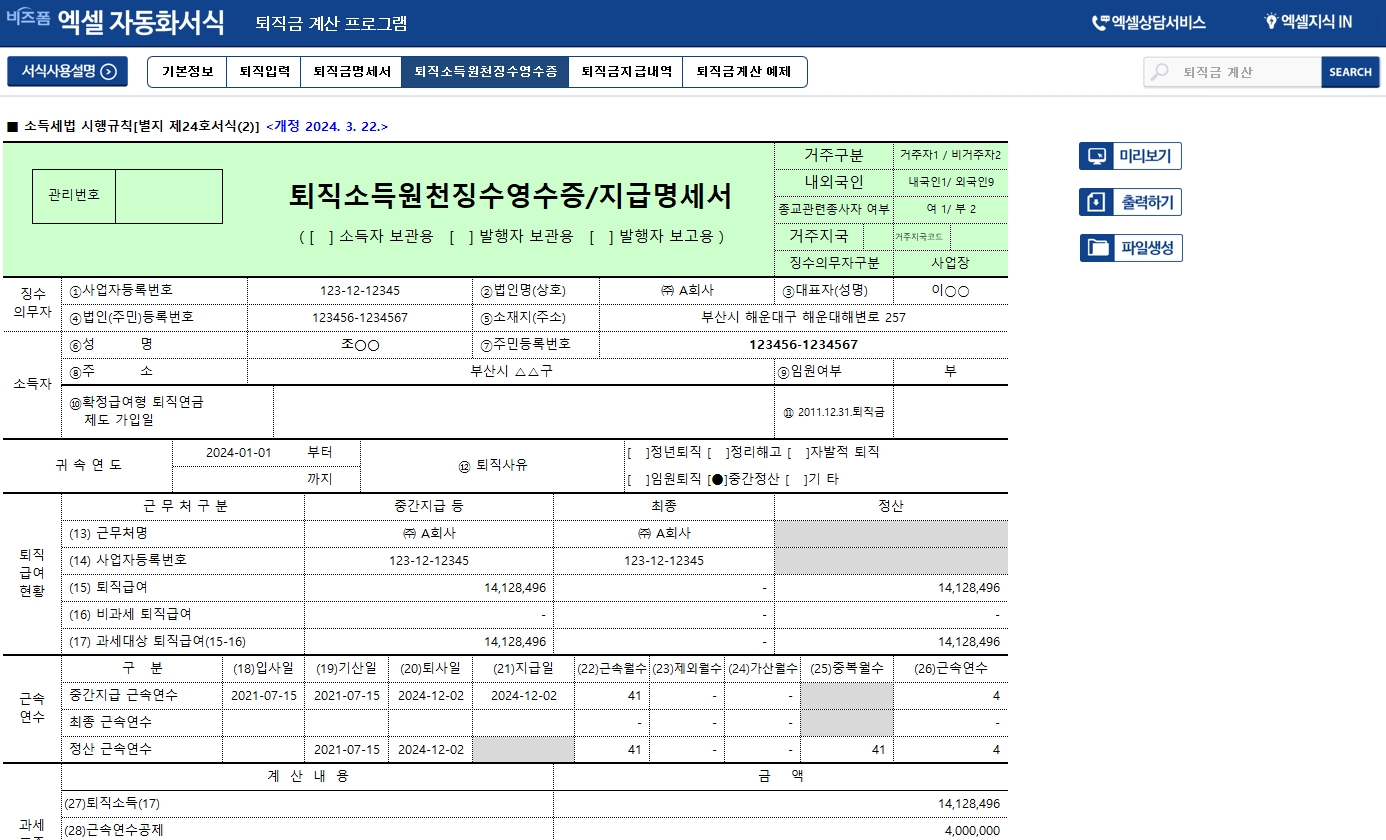Click business number 123-12-12345 in 징수의무자
1386x840 pixels.
click(x=360, y=290)
